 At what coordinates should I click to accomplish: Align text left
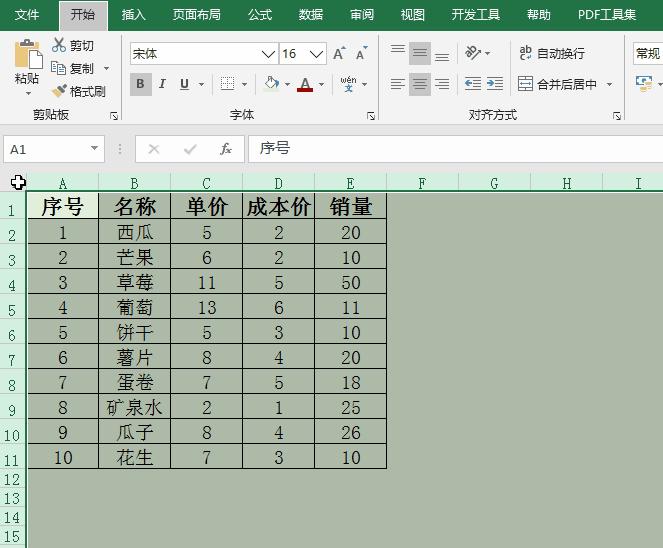(x=397, y=84)
